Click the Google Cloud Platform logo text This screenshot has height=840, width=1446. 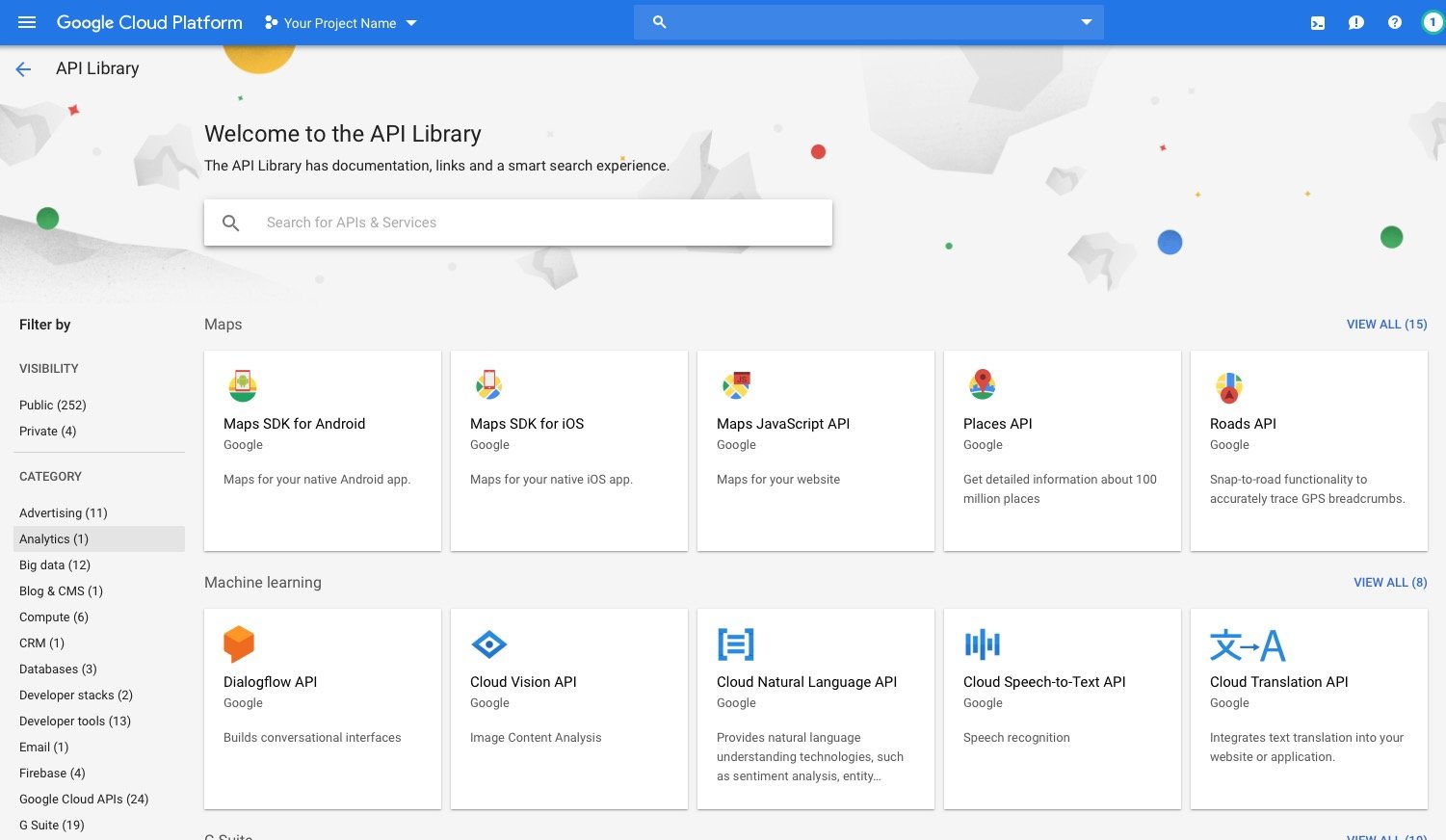149,22
